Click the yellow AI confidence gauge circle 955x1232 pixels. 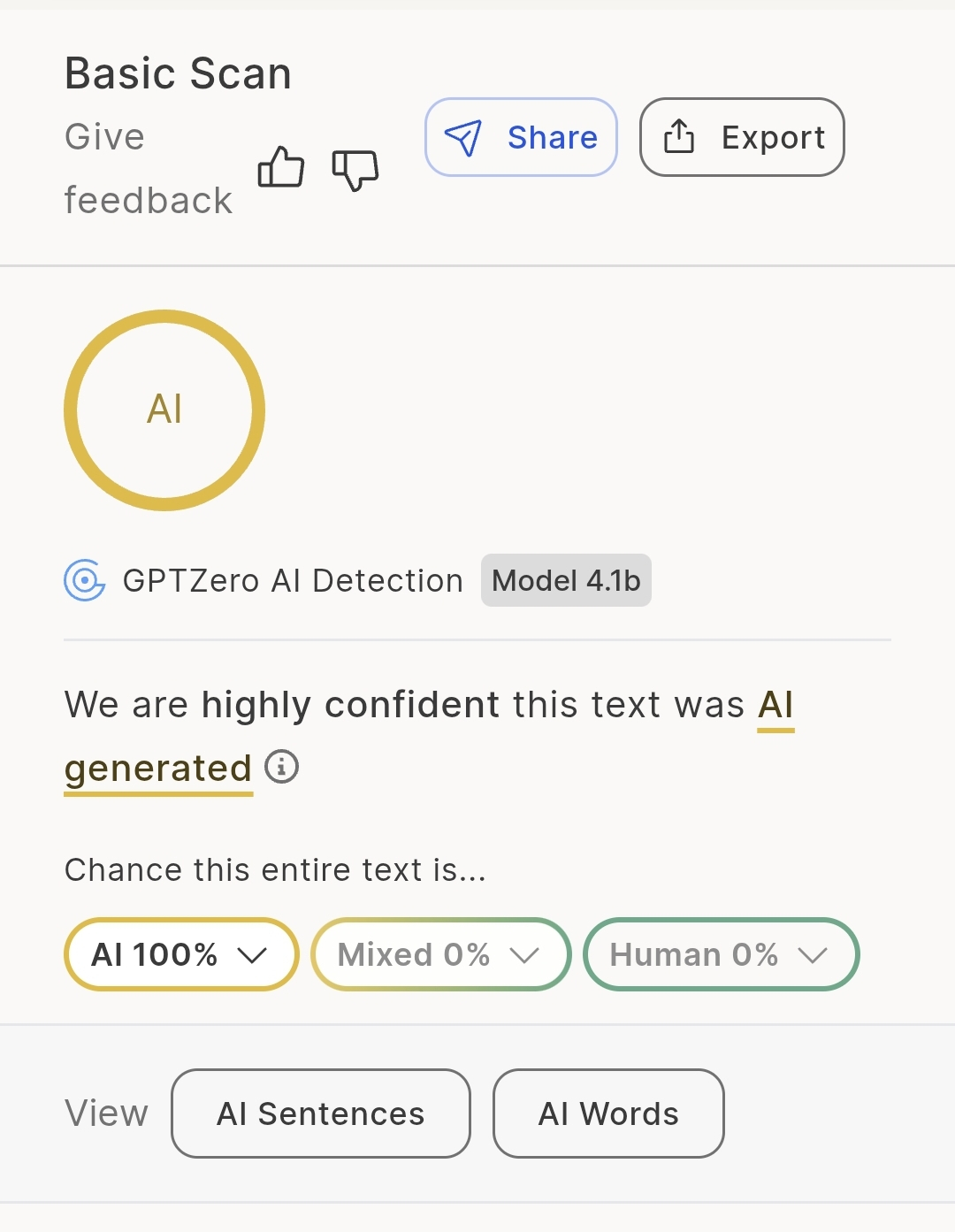coord(164,409)
